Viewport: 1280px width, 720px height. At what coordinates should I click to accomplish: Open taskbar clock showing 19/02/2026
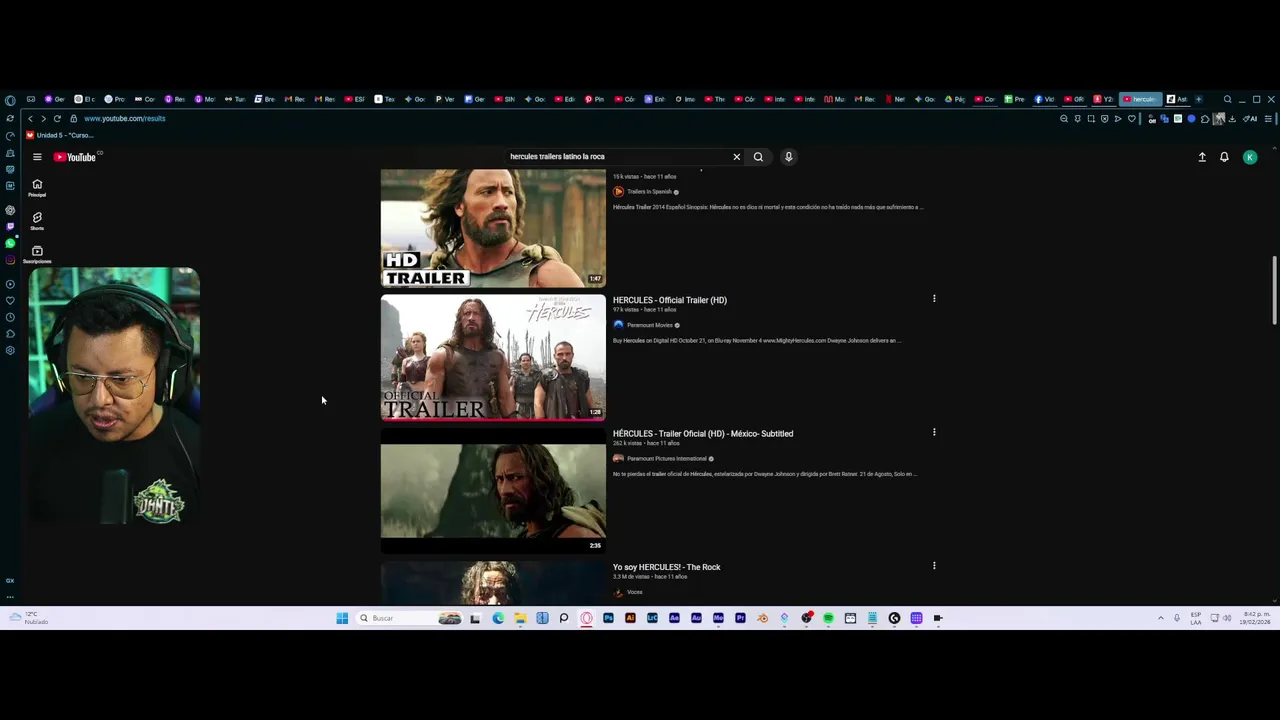click(x=1257, y=618)
